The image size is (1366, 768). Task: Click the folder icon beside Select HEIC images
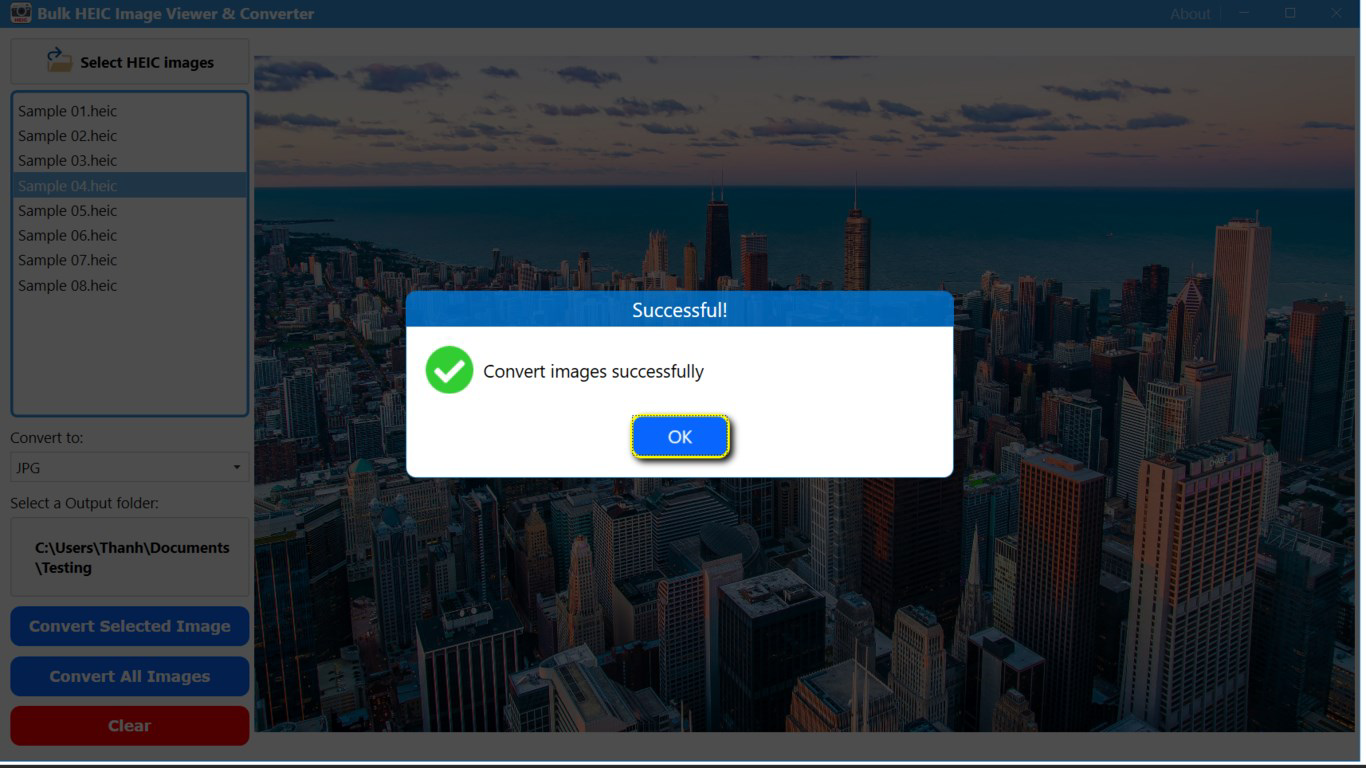click(x=59, y=60)
